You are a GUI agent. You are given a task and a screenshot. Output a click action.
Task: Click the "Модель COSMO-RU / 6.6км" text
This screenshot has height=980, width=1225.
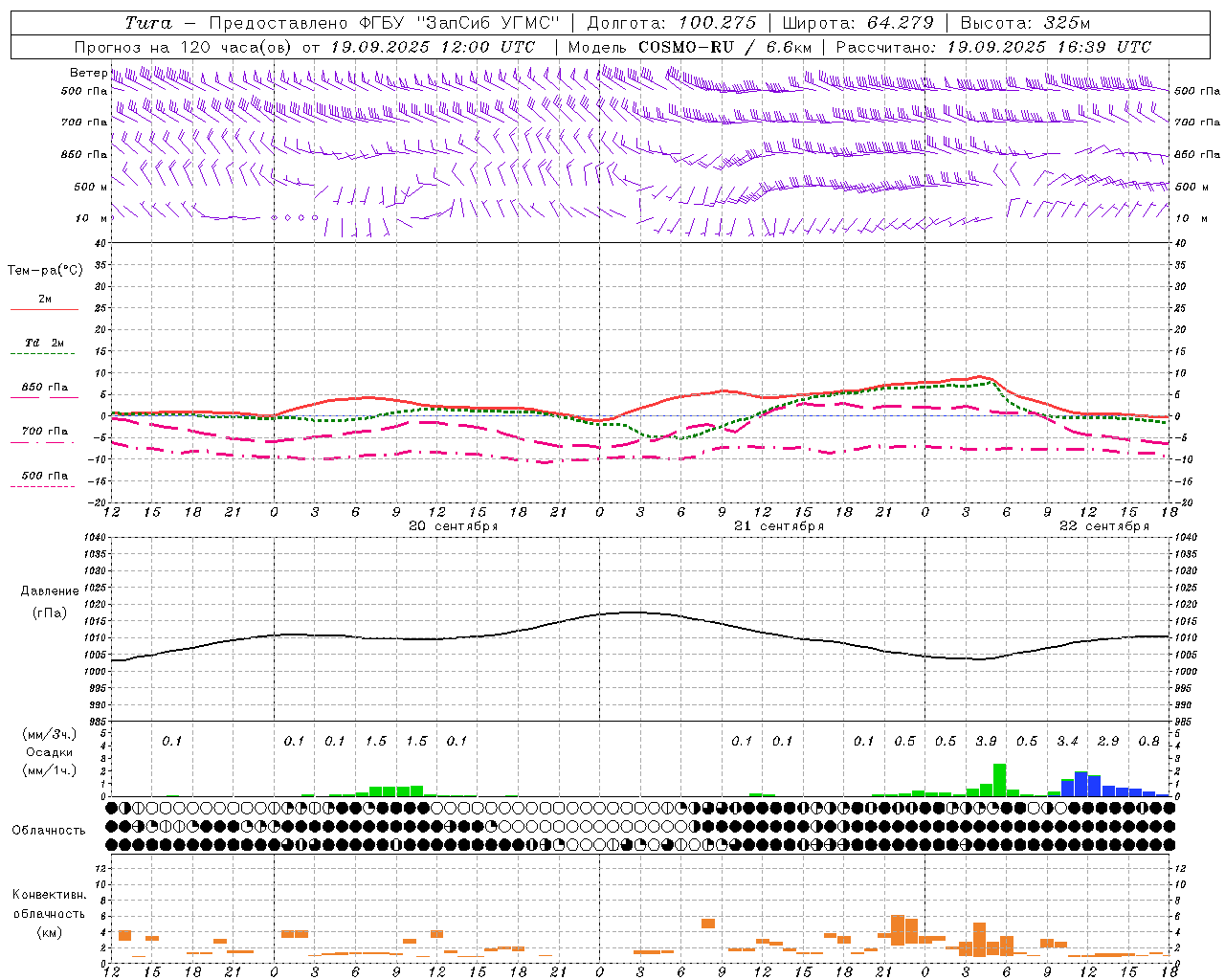[689, 47]
